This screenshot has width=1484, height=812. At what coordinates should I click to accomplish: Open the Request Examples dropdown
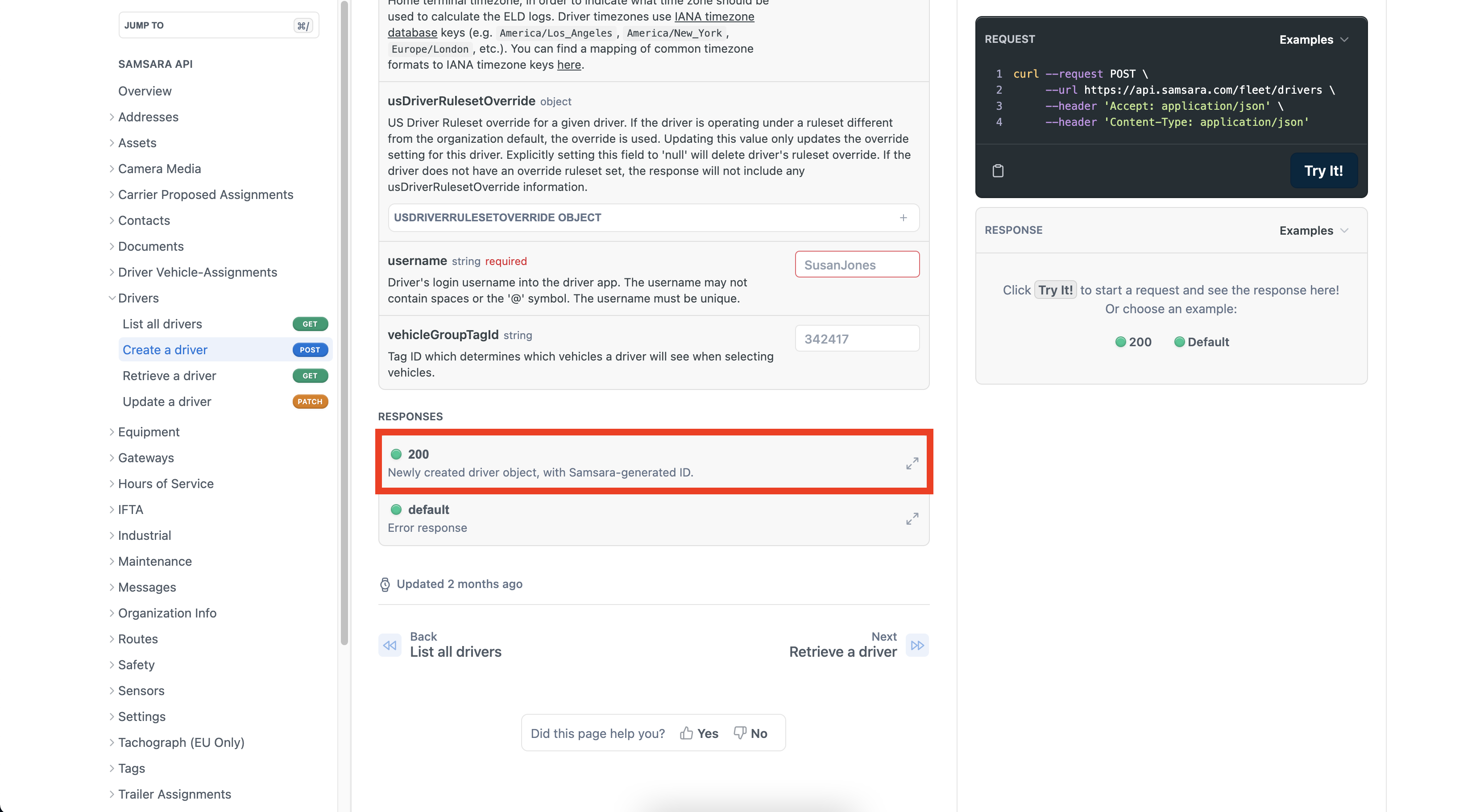1314,39
